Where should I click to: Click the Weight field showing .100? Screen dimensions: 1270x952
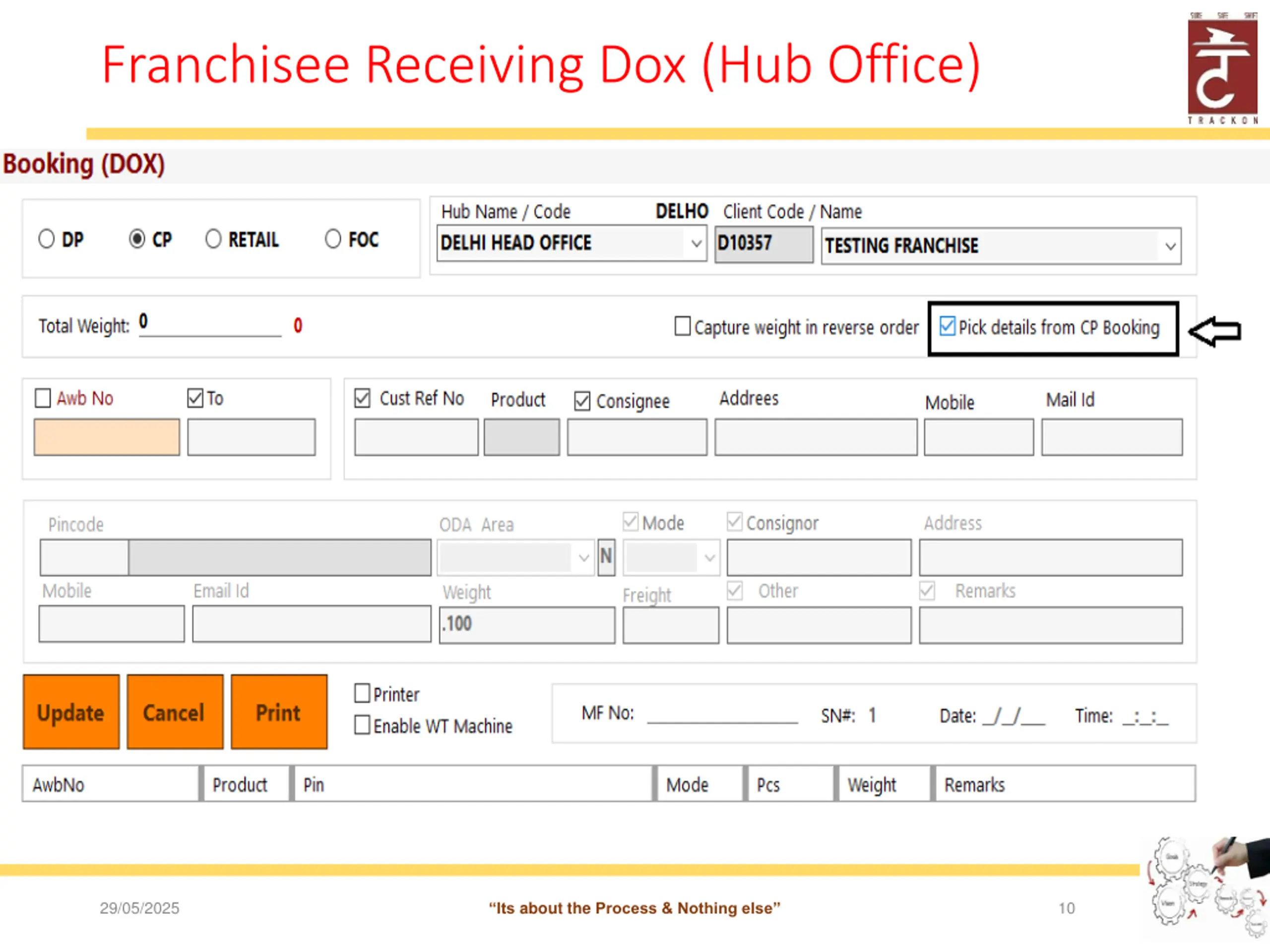pyautogui.click(x=527, y=625)
